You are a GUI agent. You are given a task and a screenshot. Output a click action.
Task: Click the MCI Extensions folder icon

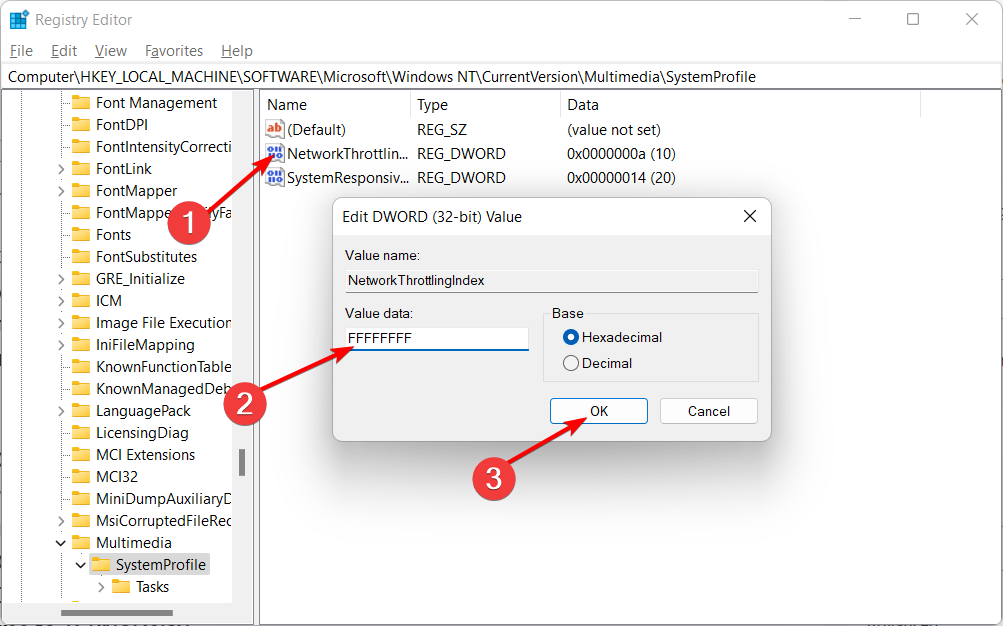click(x=83, y=454)
